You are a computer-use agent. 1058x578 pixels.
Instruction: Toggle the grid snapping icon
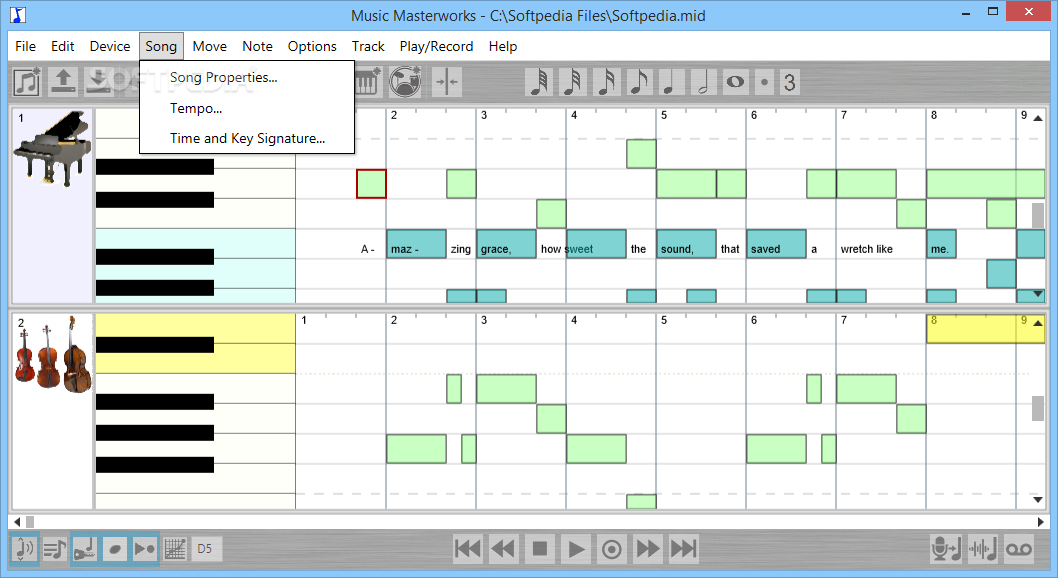(x=175, y=549)
